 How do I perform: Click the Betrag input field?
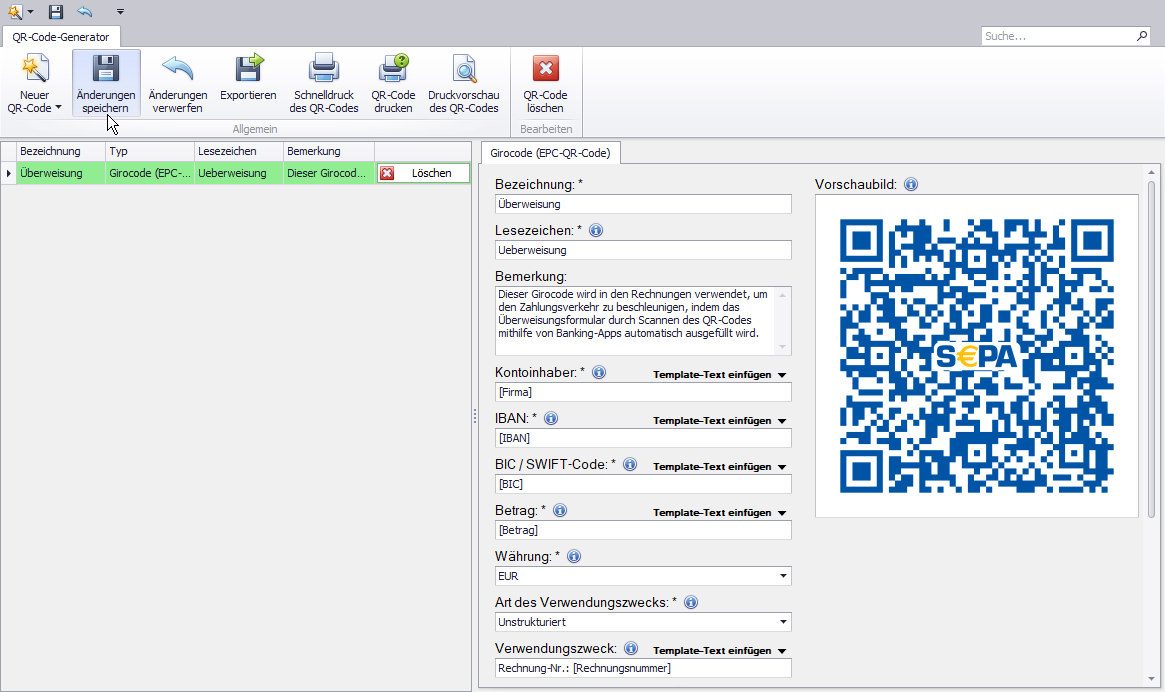pos(643,531)
